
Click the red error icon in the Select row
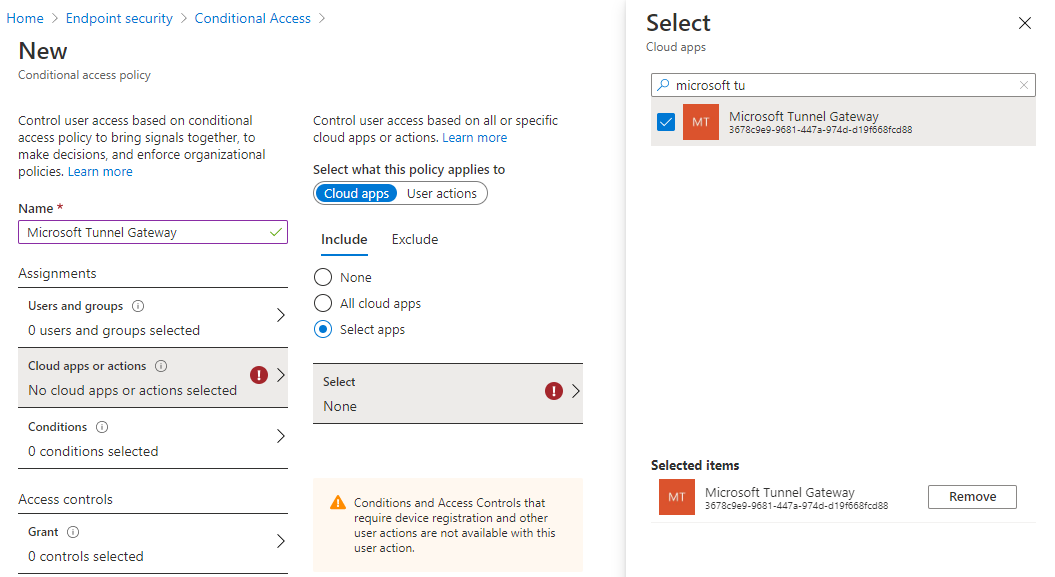pyautogui.click(x=554, y=391)
